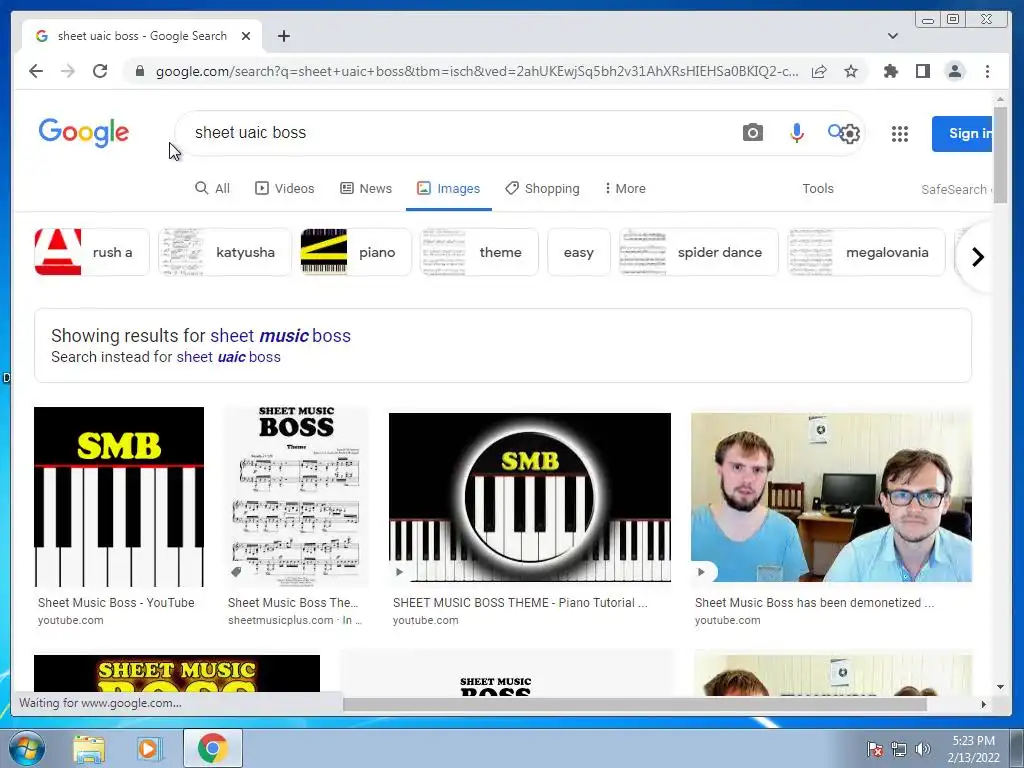
Task: Click the horizontal scrollbar thumb
Action: click(x=635, y=704)
